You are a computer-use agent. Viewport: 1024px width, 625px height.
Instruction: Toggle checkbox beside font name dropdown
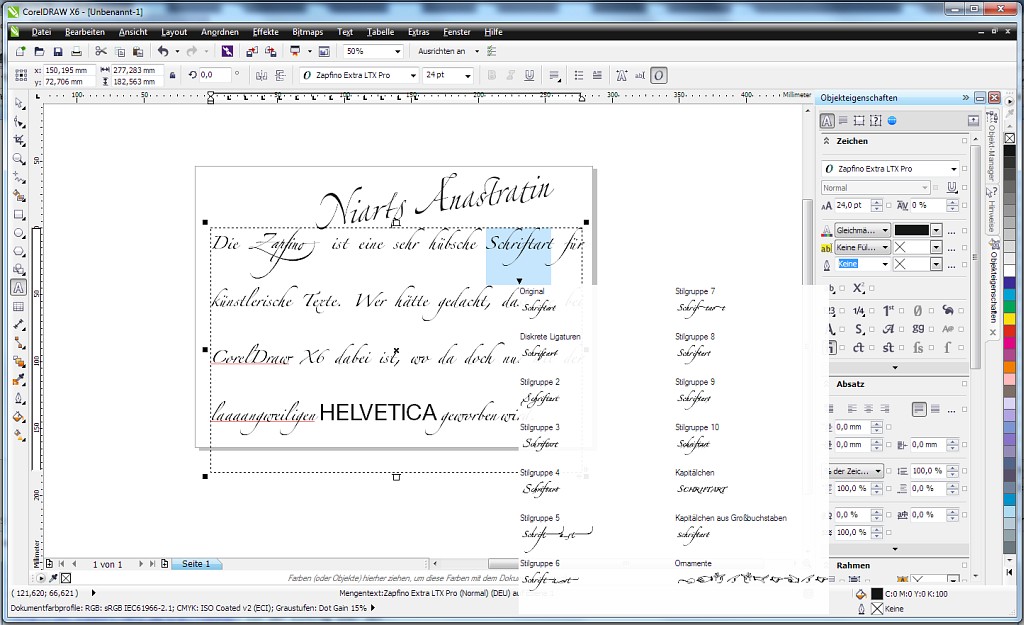tap(965, 168)
